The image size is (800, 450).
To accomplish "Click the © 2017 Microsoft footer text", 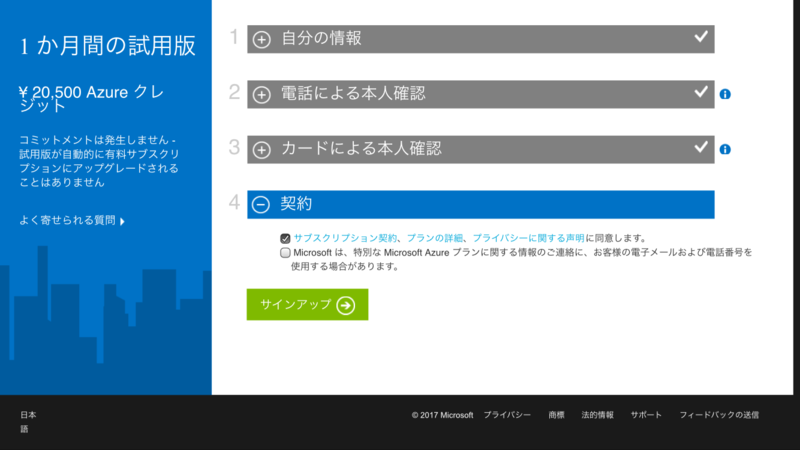I will click(442, 415).
